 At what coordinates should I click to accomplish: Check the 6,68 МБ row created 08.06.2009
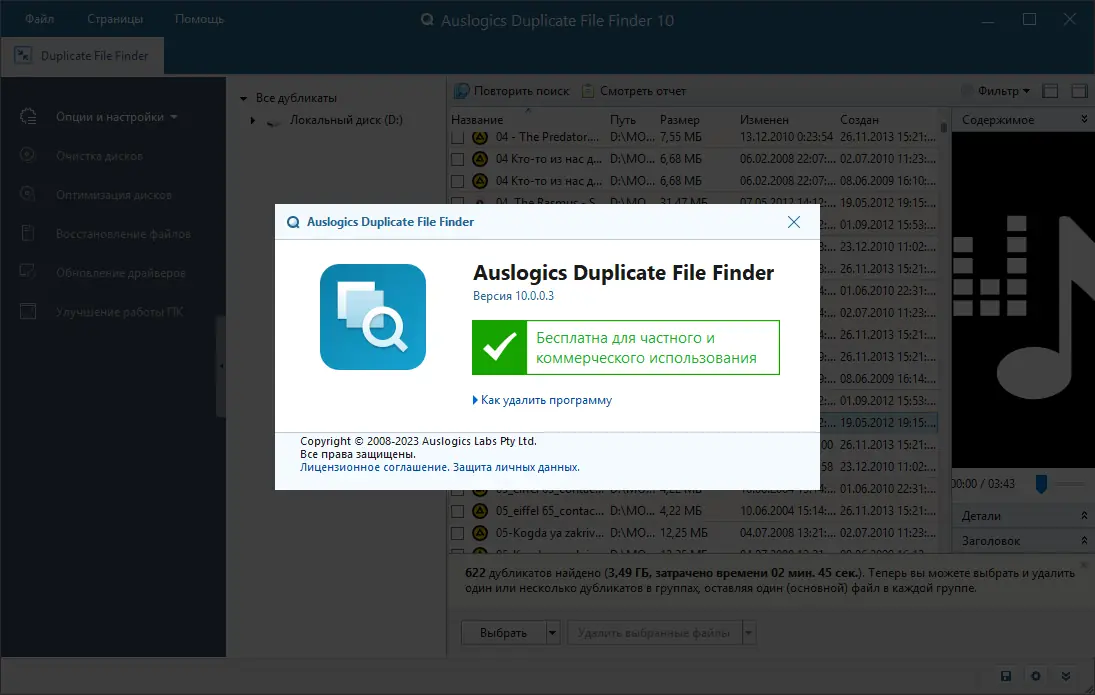click(457, 182)
